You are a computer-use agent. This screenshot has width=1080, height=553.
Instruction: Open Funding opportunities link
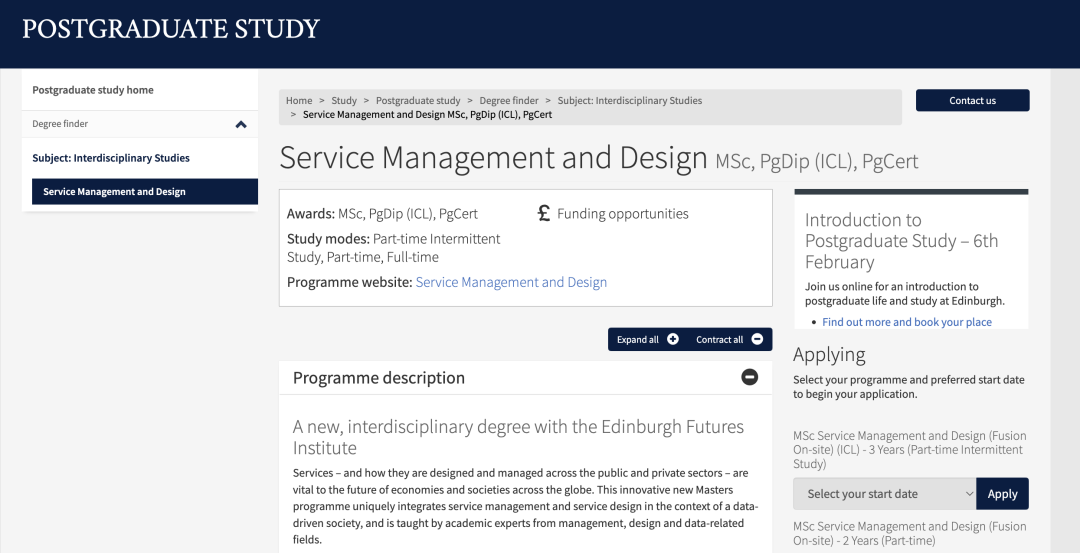[622, 213]
